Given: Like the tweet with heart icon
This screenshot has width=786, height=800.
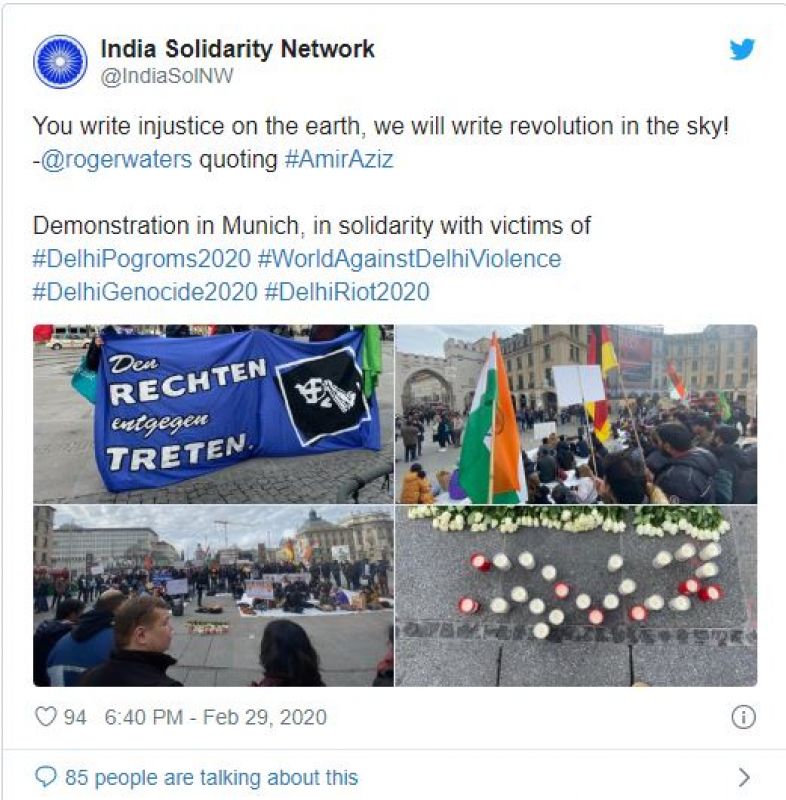Looking at the screenshot, I should (45, 716).
